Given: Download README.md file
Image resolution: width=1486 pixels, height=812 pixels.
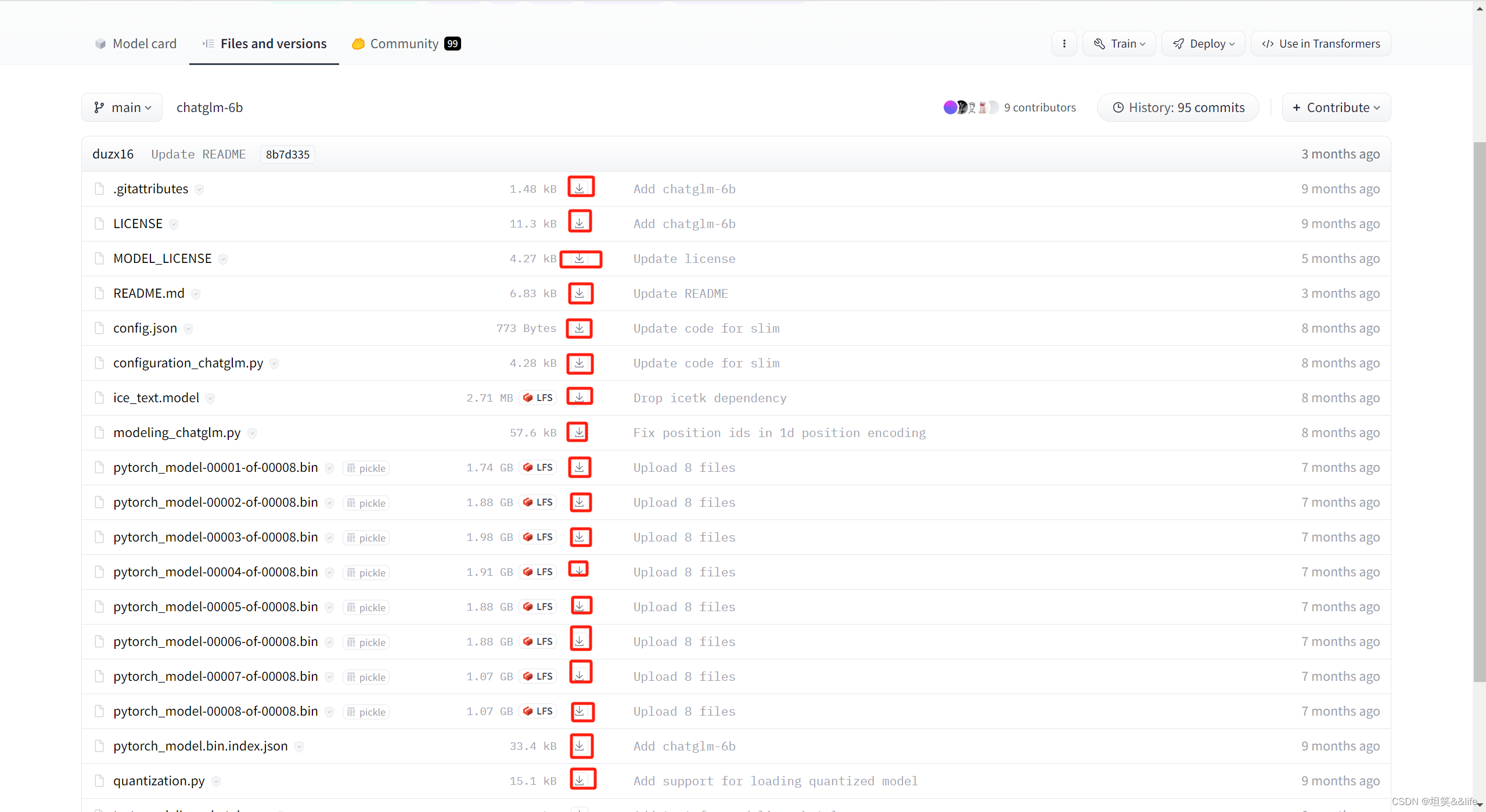Looking at the screenshot, I should click(580, 293).
